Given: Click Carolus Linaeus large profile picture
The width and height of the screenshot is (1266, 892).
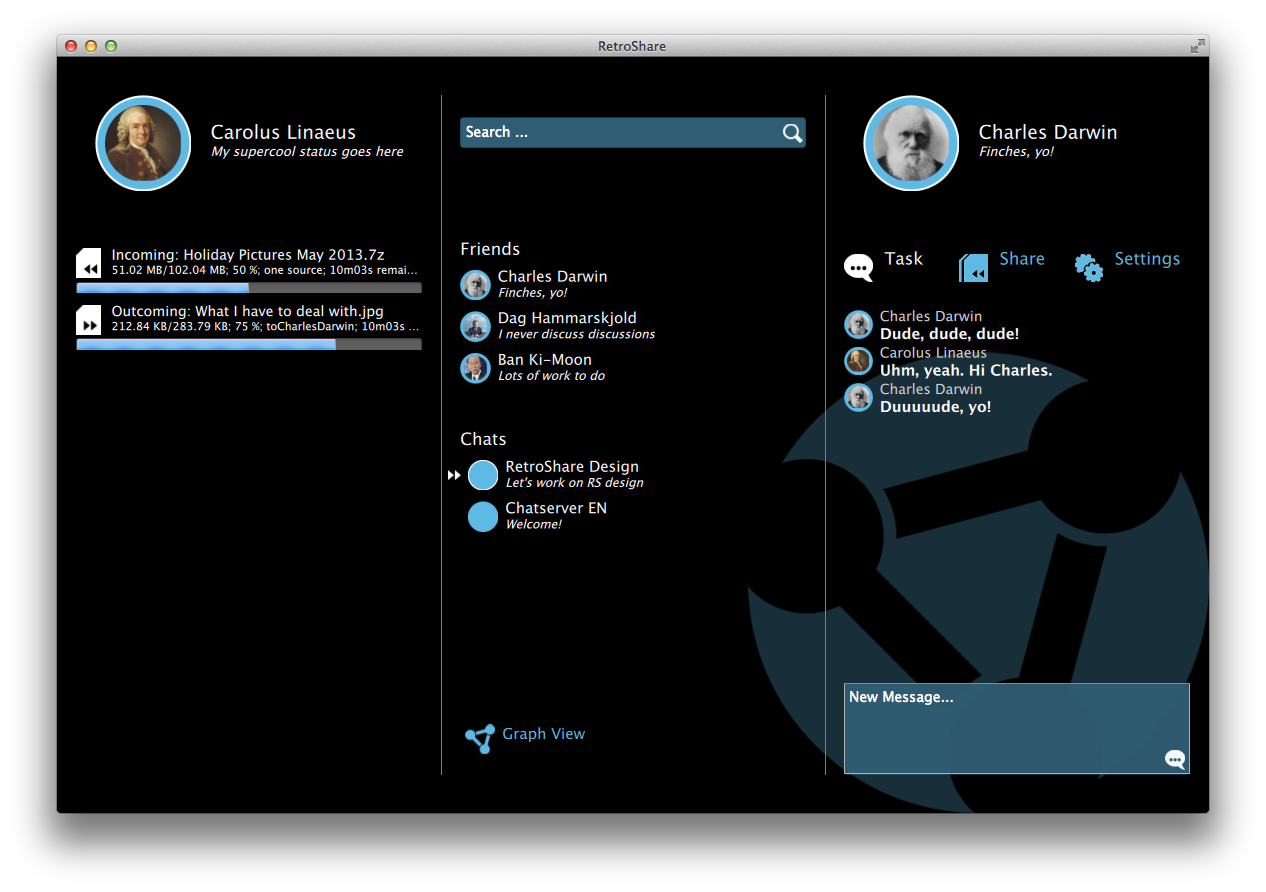Looking at the screenshot, I should point(143,143).
